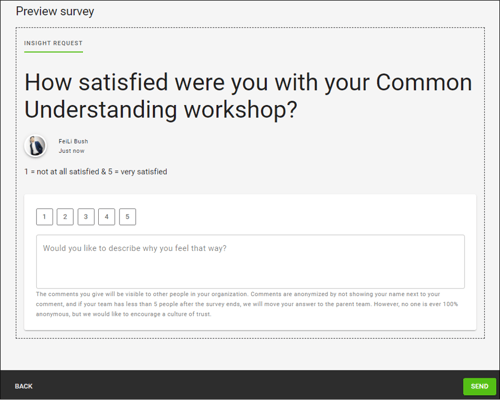The width and height of the screenshot is (500, 400).
Task: Select rating 4 on the scale
Action: [x=107, y=217]
